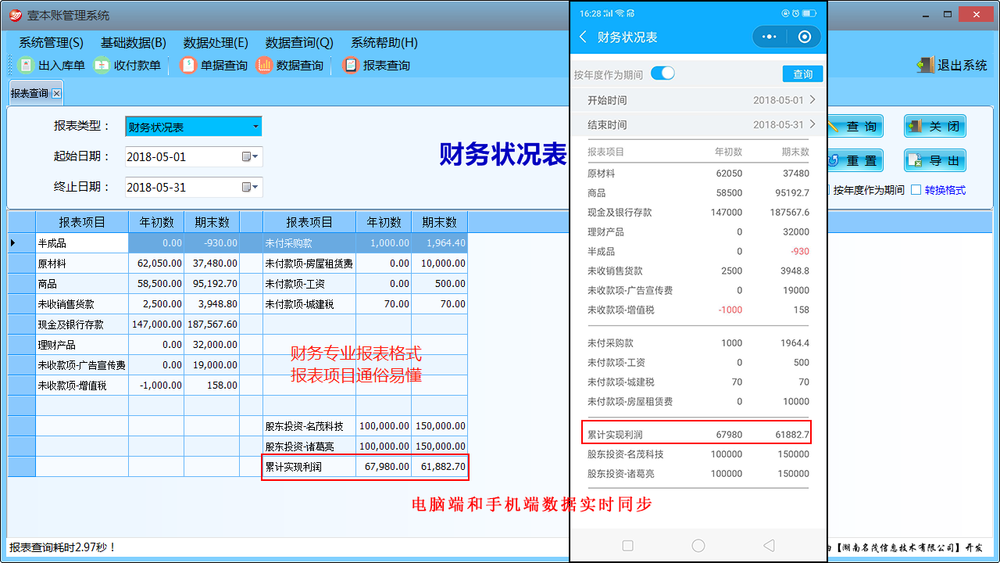1000x563 pixels.
Task: Click the 未收款项-增值税 desktop cell
Action: point(82,386)
